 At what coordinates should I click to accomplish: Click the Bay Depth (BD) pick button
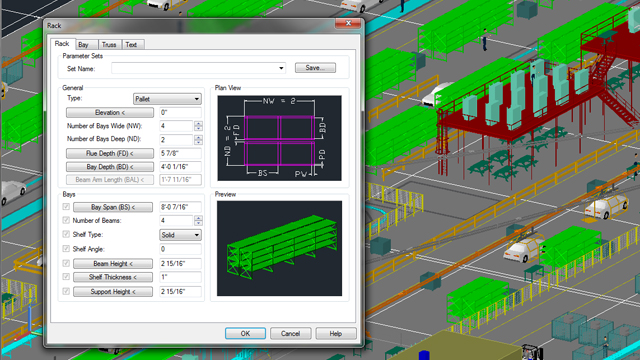[110, 167]
